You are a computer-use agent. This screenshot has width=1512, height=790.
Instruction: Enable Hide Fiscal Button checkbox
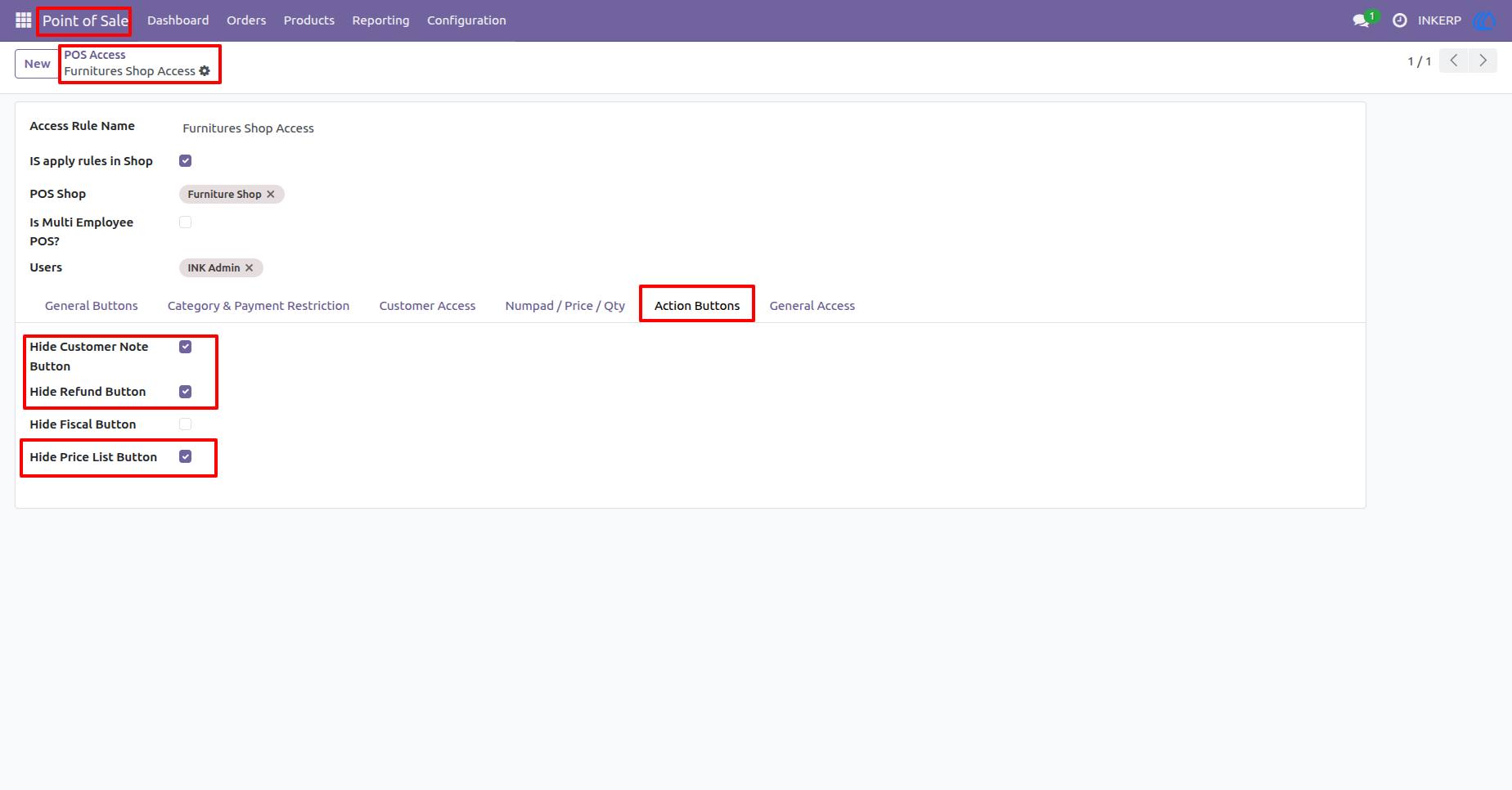[186, 424]
